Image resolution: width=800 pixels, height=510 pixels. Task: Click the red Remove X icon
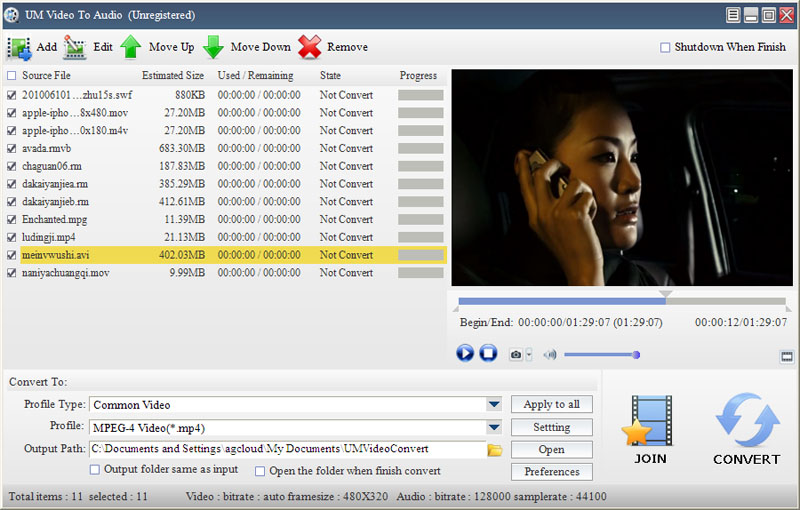pyautogui.click(x=310, y=47)
